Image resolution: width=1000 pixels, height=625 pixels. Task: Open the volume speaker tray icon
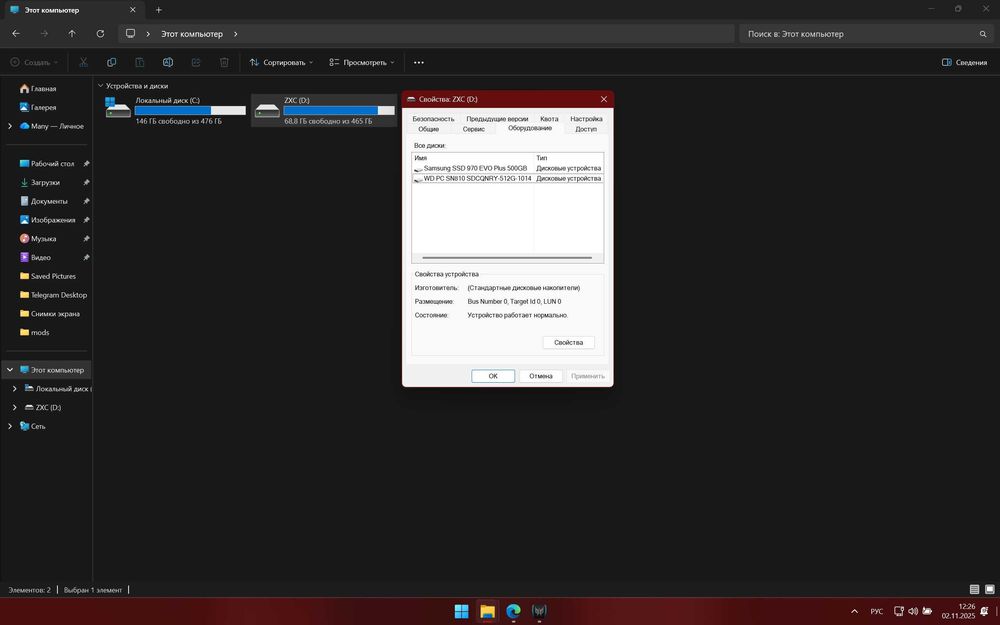pyautogui.click(x=913, y=612)
